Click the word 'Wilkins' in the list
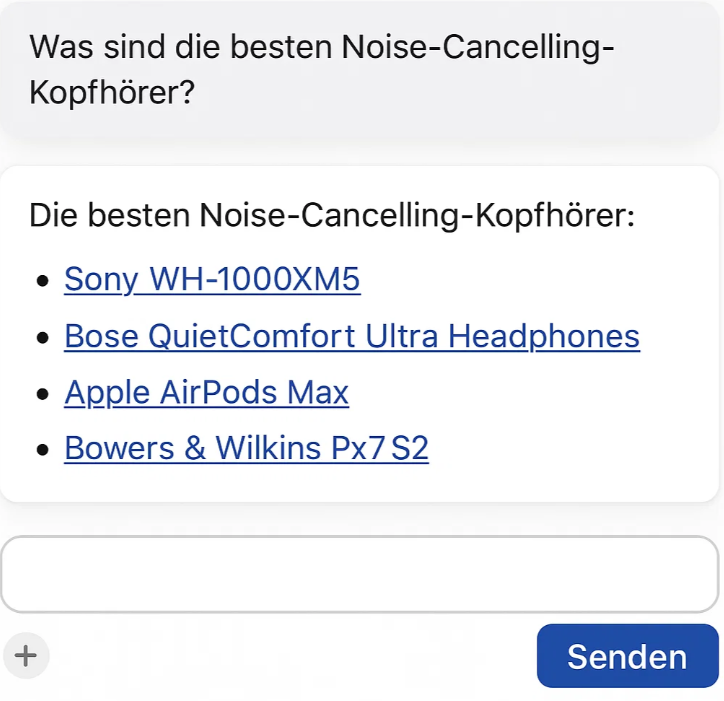Screen dimensions: 724x701 coord(268,447)
